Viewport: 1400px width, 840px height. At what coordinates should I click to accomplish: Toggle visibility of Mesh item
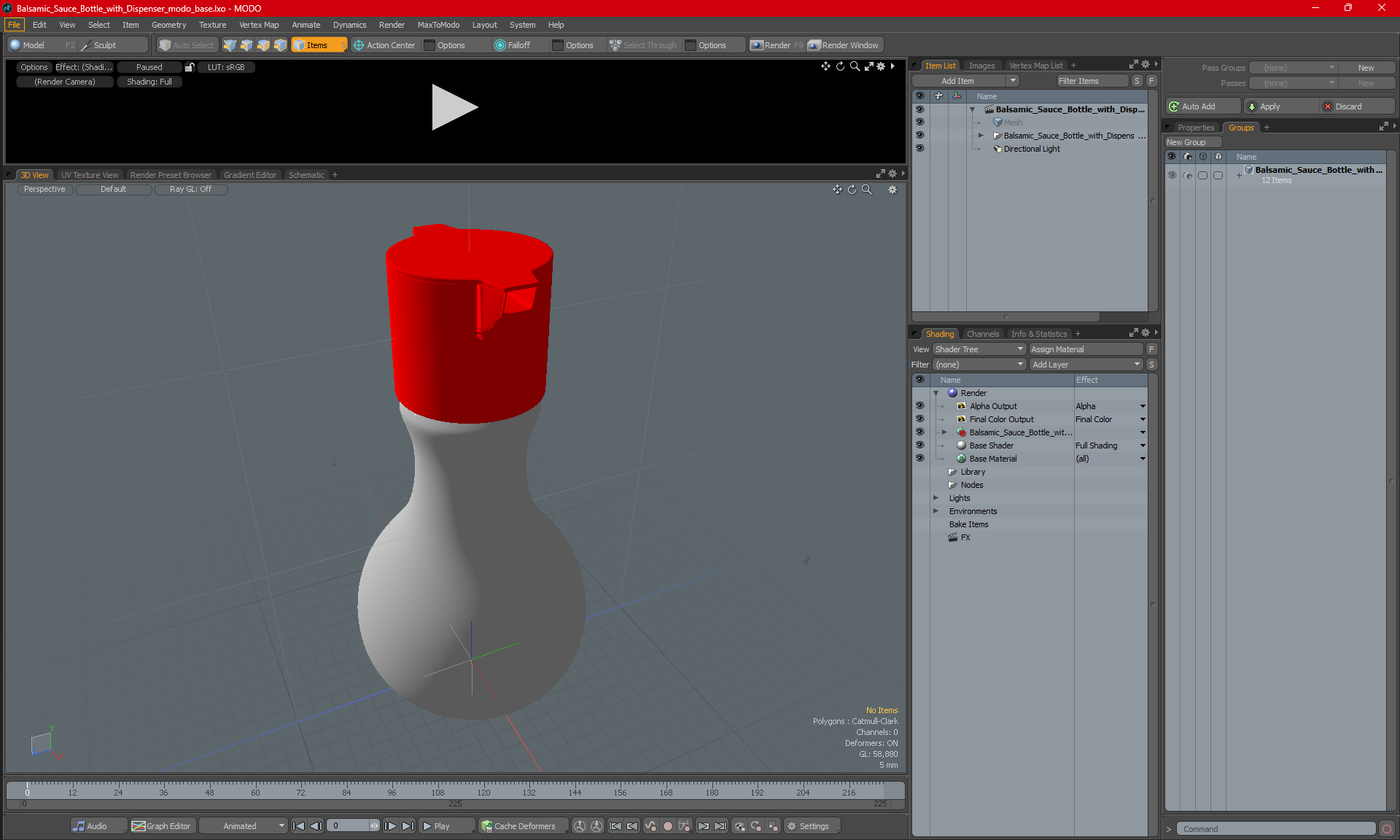919,122
